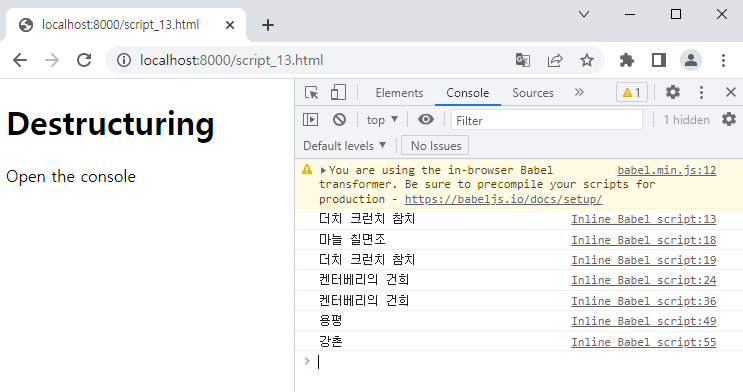Expand the Babel warning message

point(323,170)
